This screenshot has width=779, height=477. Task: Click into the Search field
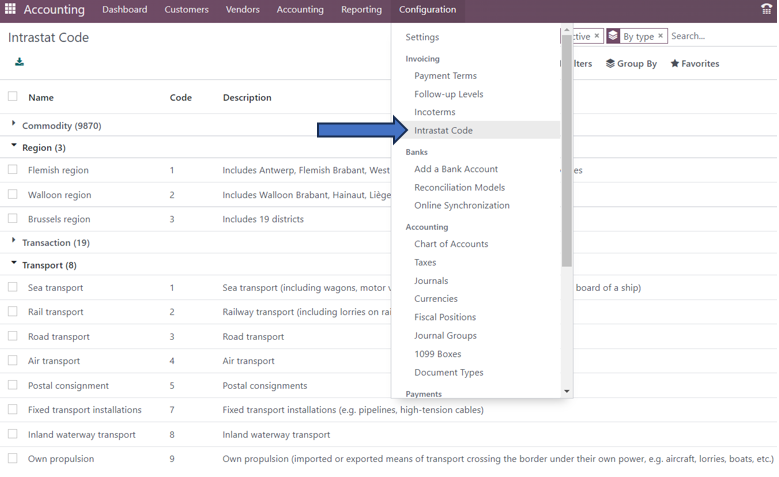click(720, 36)
